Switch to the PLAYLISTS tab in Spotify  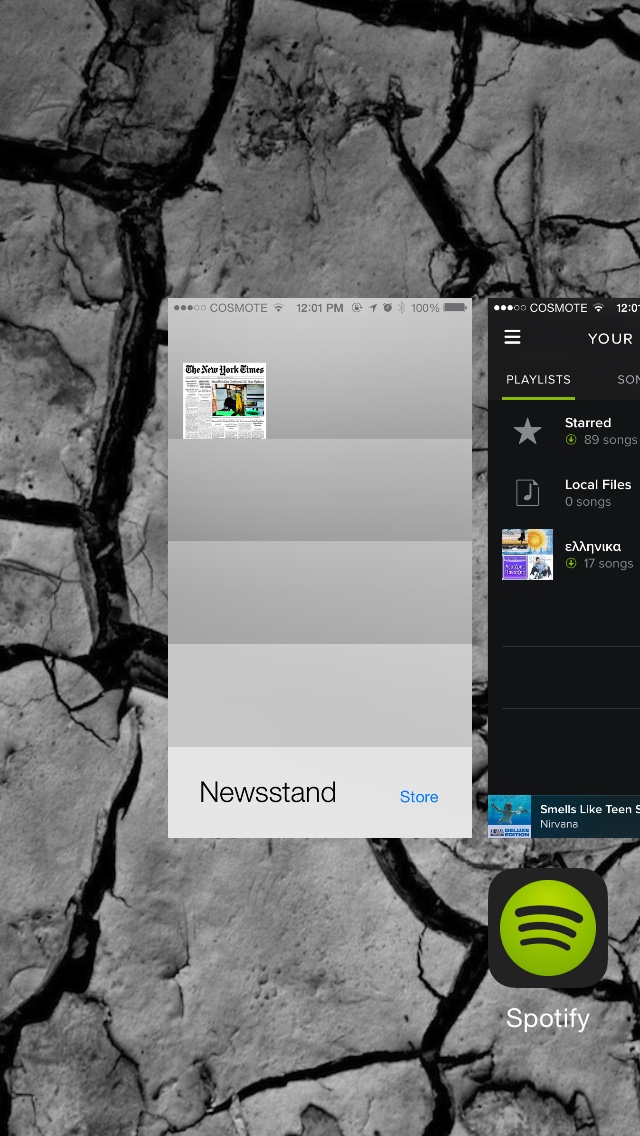click(539, 380)
